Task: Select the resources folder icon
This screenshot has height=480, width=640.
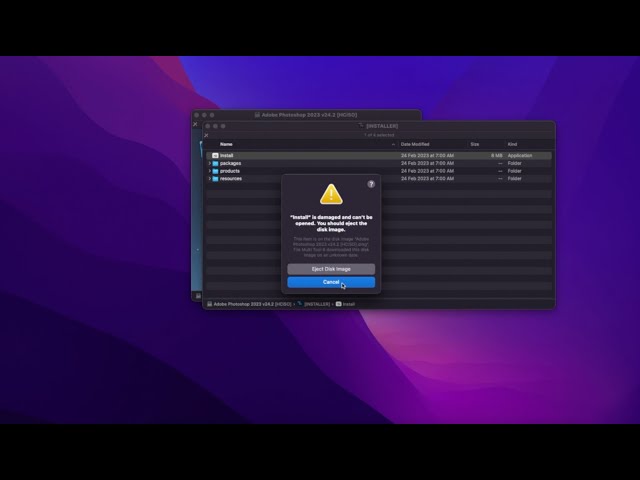Action: 215,178
